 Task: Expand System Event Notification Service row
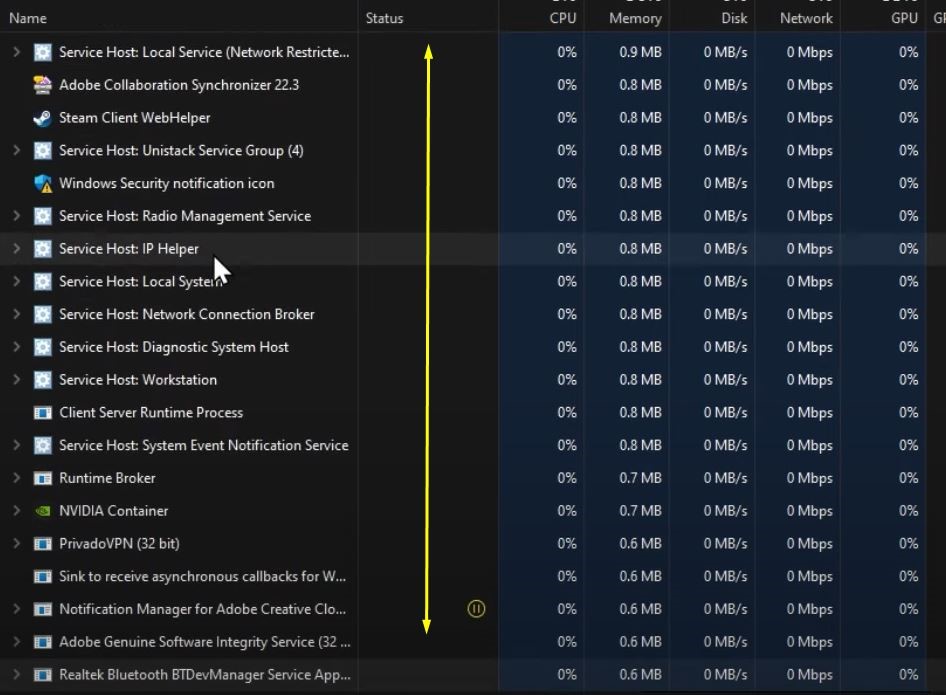[x=17, y=445]
